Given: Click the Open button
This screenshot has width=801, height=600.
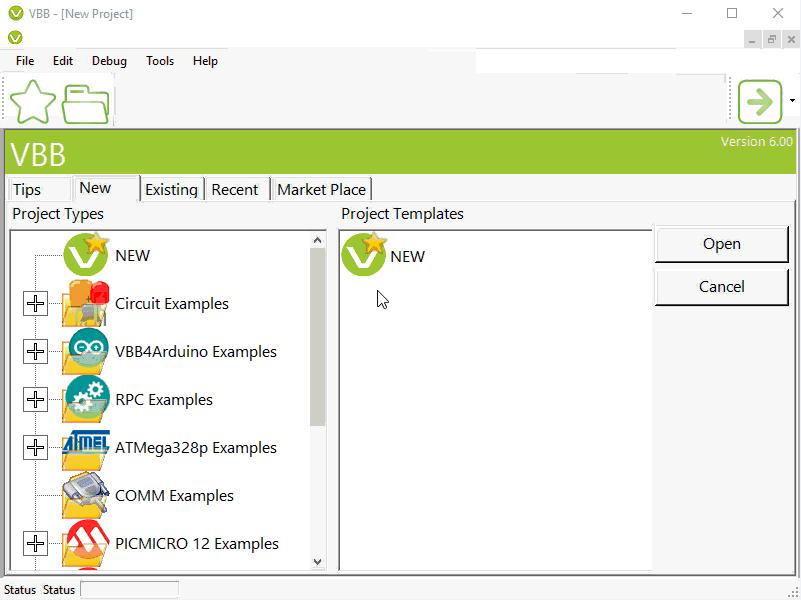Looking at the screenshot, I should click(721, 244).
